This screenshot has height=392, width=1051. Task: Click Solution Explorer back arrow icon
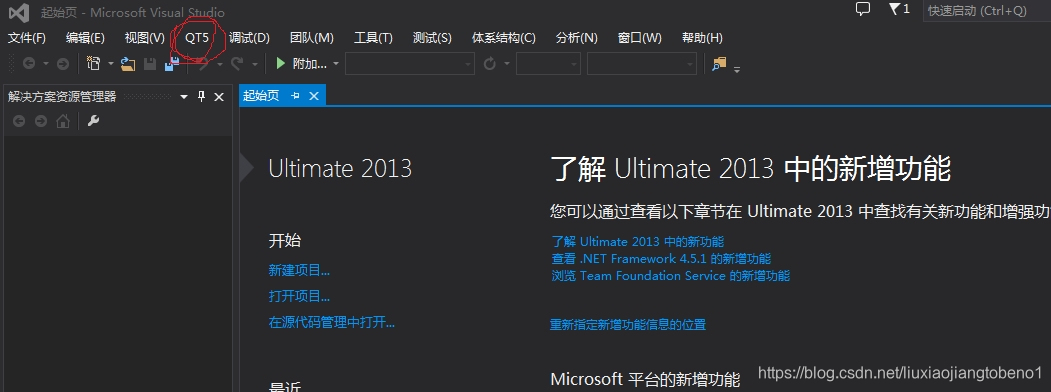pyautogui.click(x=19, y=121)
